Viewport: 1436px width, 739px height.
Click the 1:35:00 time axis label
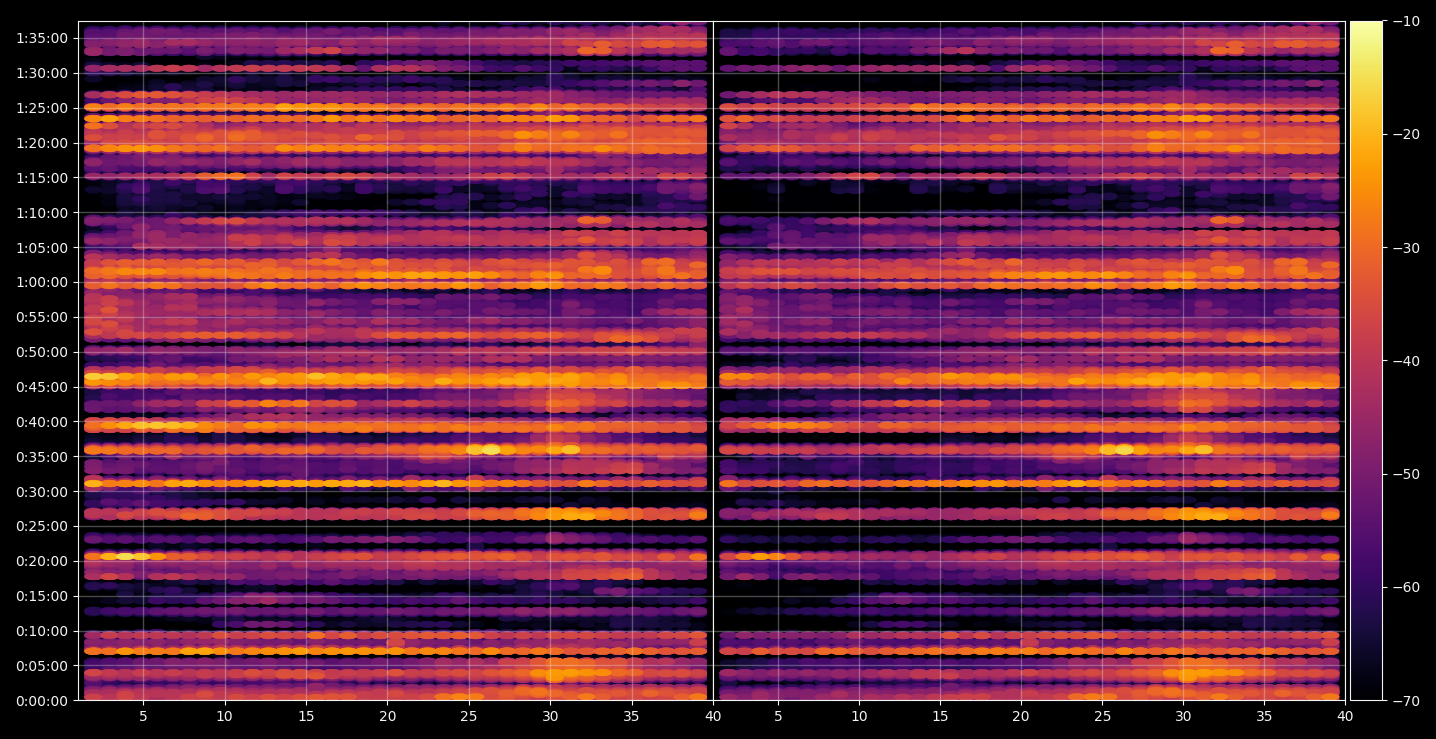(42, 38)
